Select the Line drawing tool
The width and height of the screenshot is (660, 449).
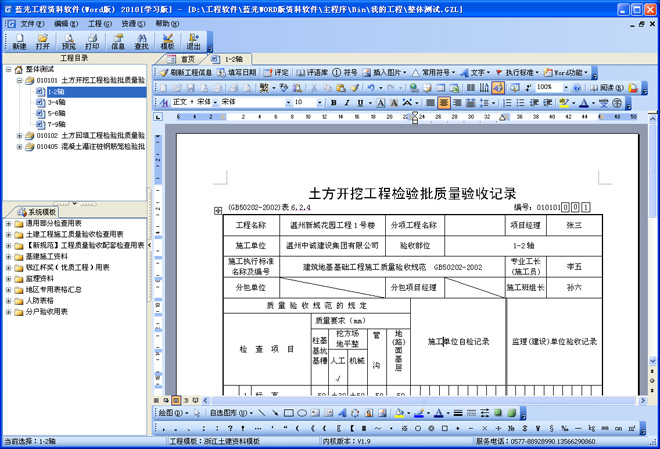click(x=262, y=413)
